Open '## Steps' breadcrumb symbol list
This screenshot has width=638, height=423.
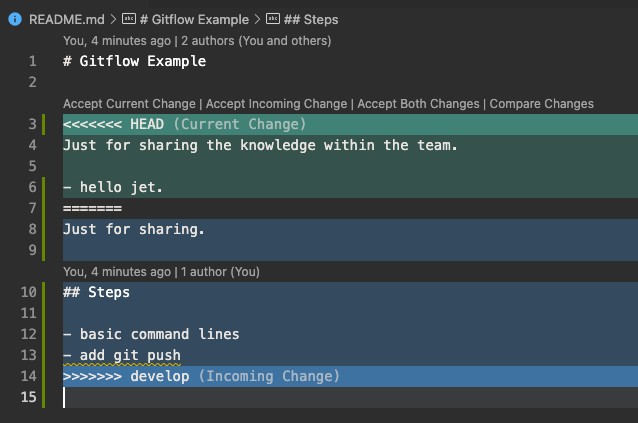point(311,19)
